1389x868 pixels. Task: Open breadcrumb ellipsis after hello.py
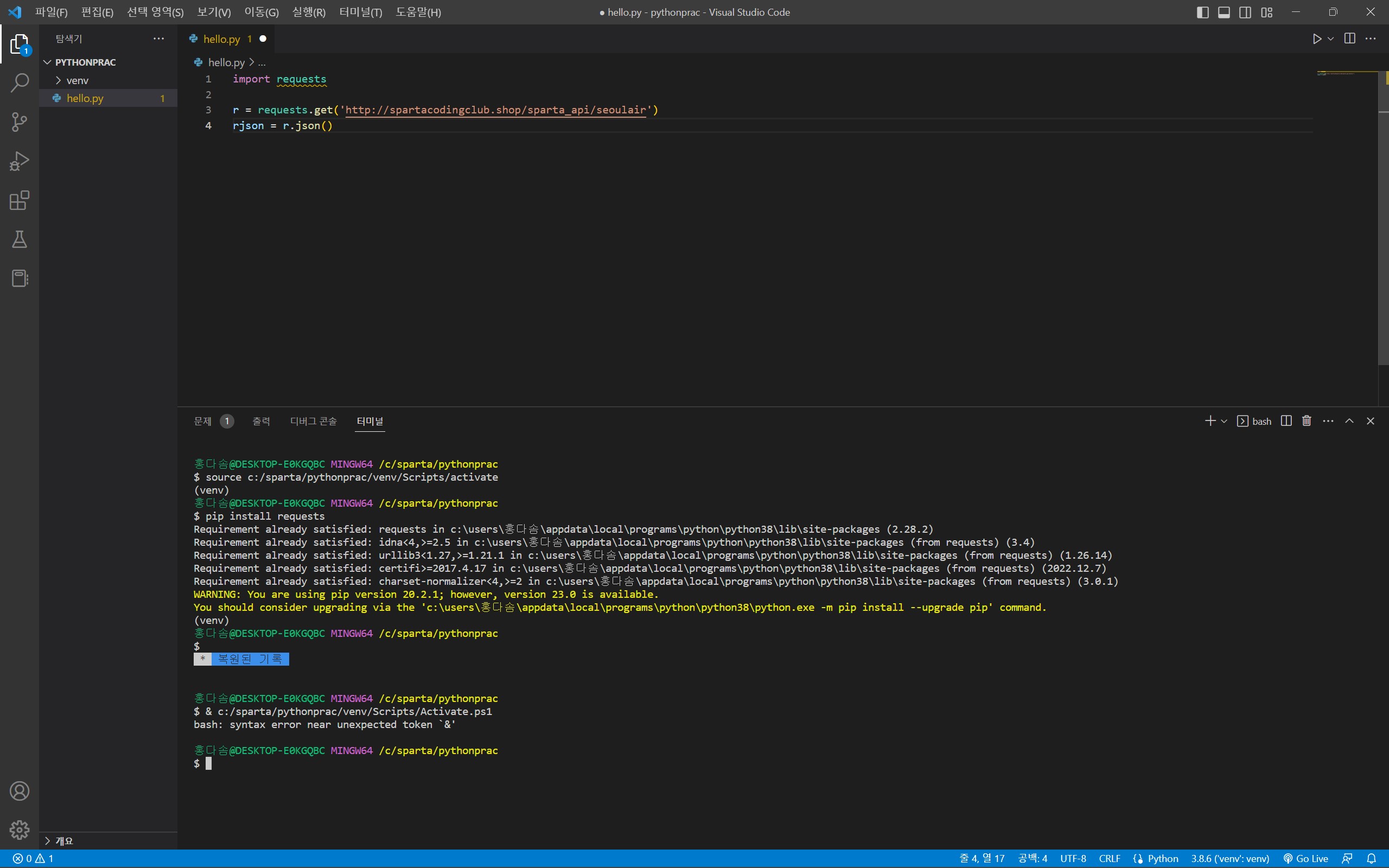tap(262, 62)
